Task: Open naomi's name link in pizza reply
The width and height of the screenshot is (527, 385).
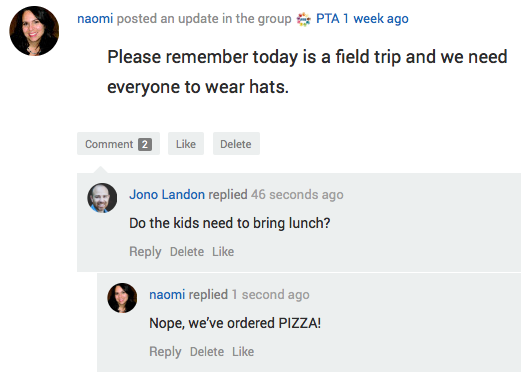Action: point(167,295)
